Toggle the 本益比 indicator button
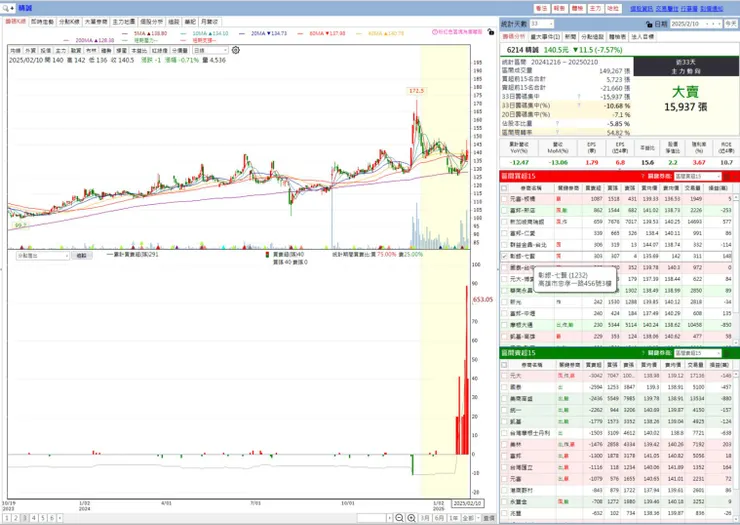Image resolution: width=740 pixels, height=525 pixels. (139, 50)
